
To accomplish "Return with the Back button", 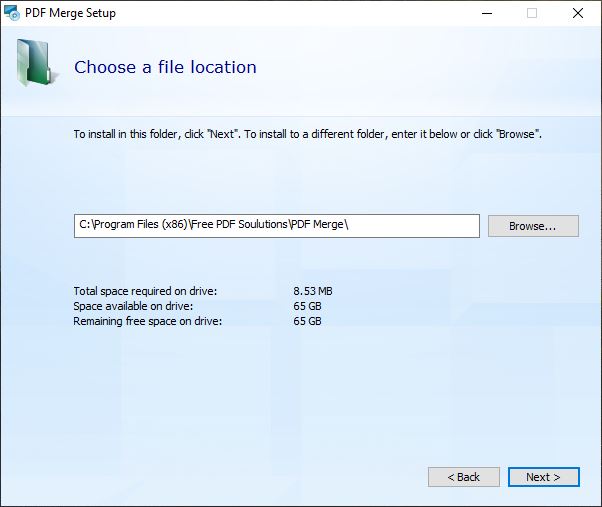I will pos(464,477).
